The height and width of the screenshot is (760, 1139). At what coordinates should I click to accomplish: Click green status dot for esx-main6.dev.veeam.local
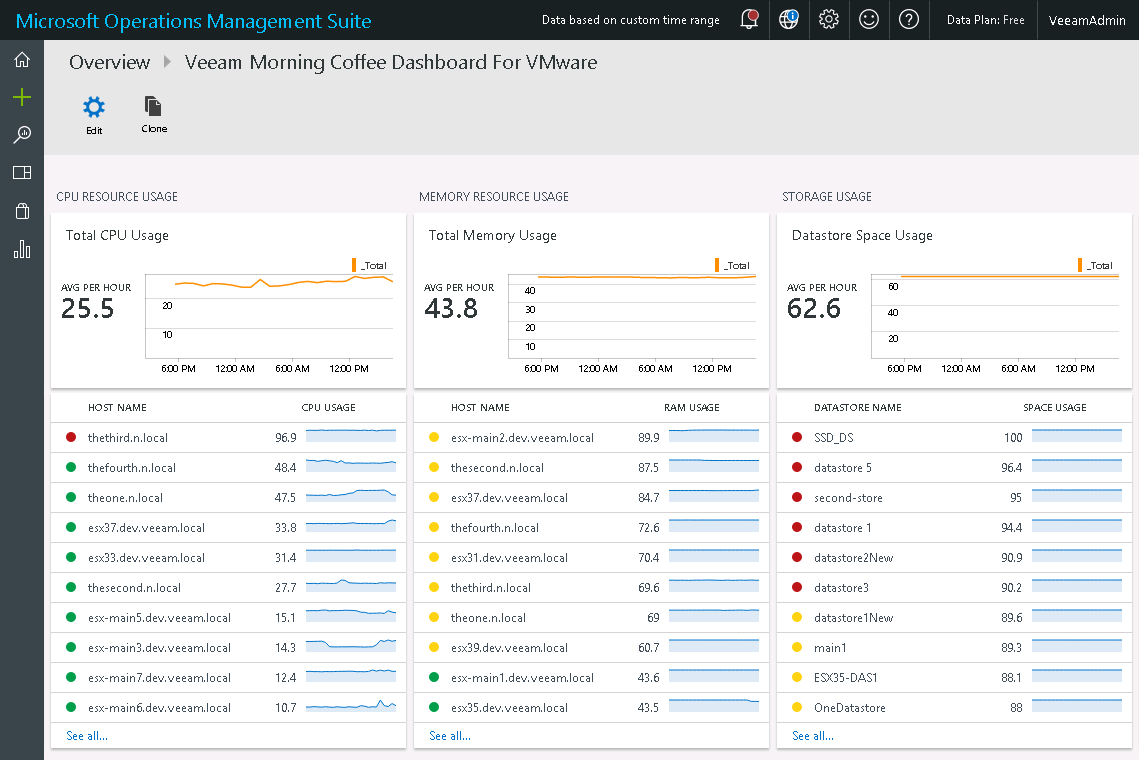[71, 707]
